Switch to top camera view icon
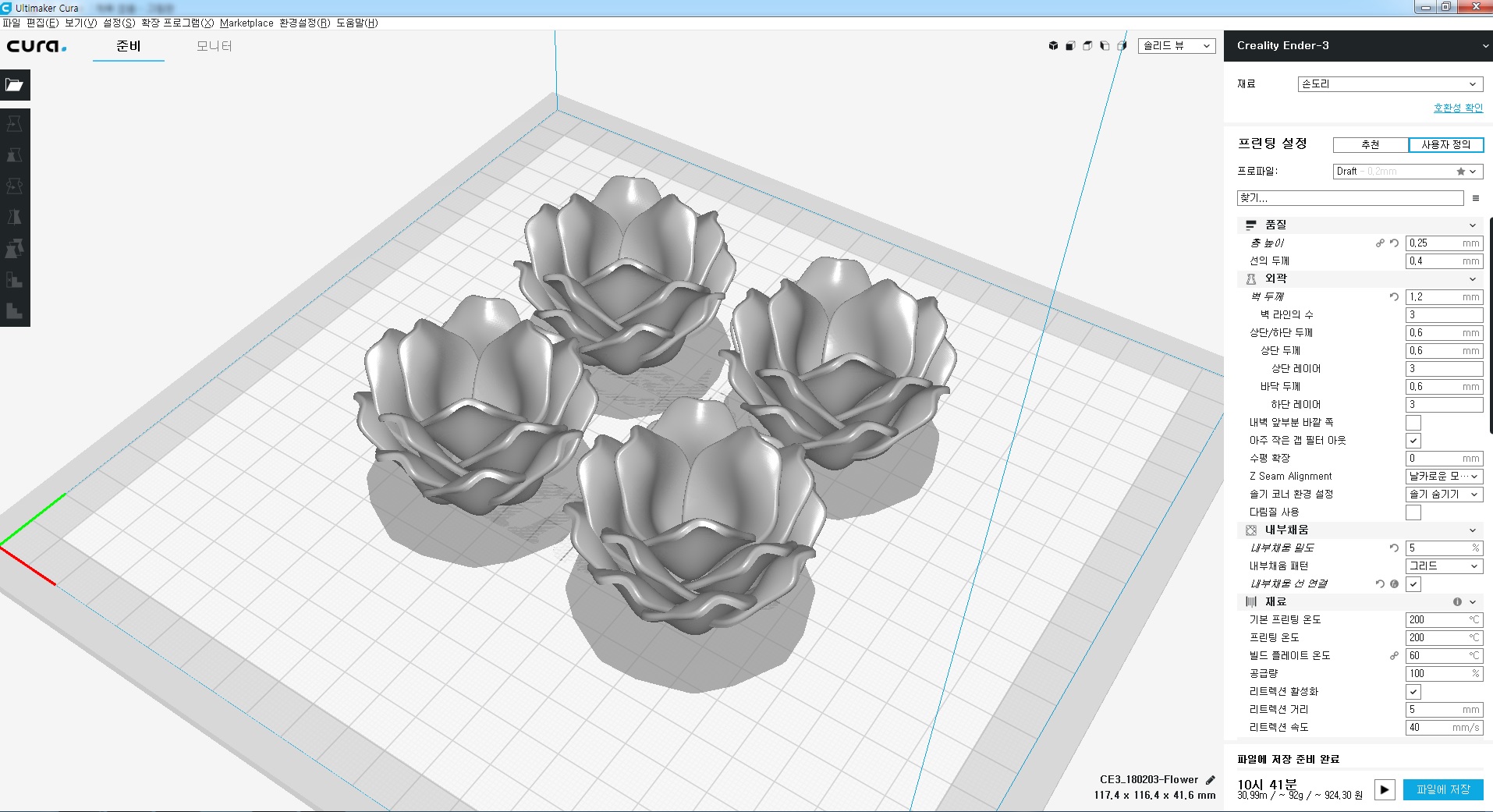This screenshot has width=1493, height=812. click(1087, 46)
